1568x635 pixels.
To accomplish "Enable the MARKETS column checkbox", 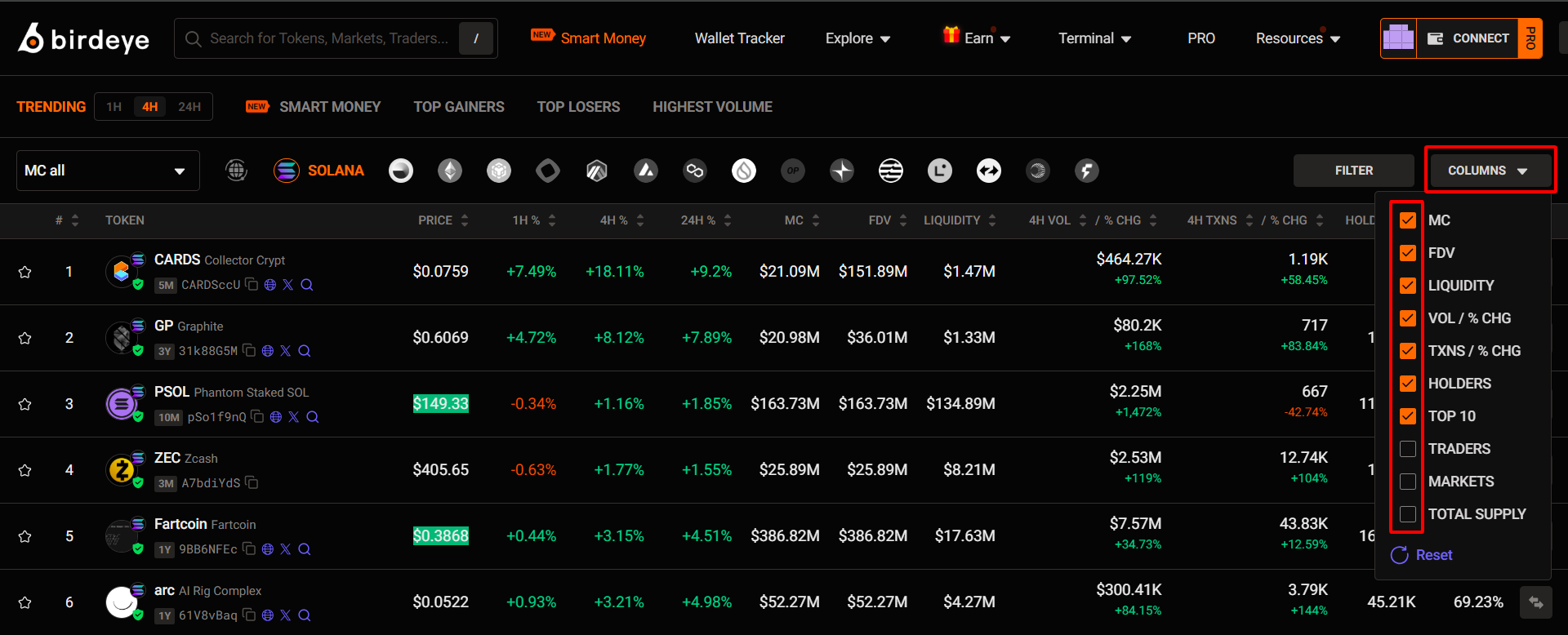I will pos(1408,482).
